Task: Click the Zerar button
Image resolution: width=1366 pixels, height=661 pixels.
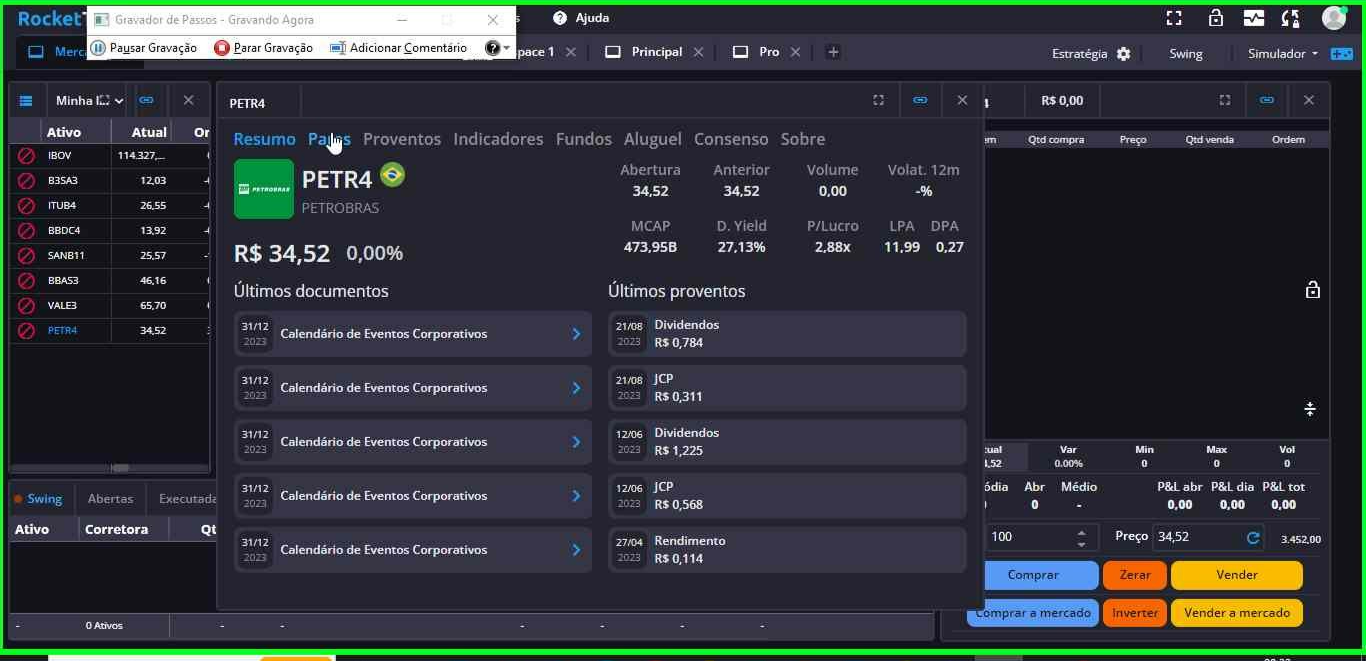Action: pos(1135,575)
